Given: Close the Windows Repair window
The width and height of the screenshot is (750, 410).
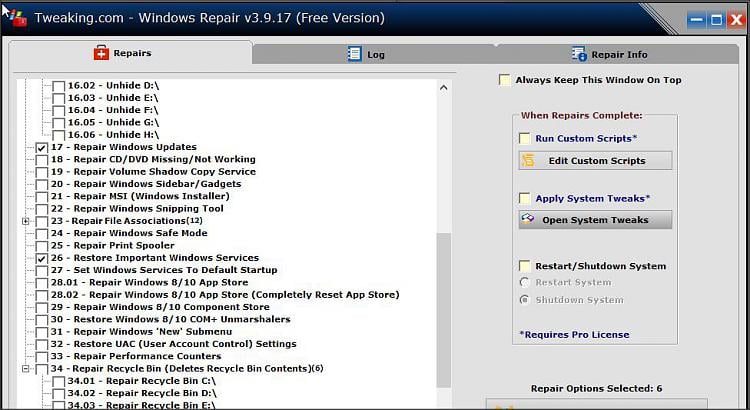Looking at the screenshot, I should pyautogui.click(x=736, y=20).
